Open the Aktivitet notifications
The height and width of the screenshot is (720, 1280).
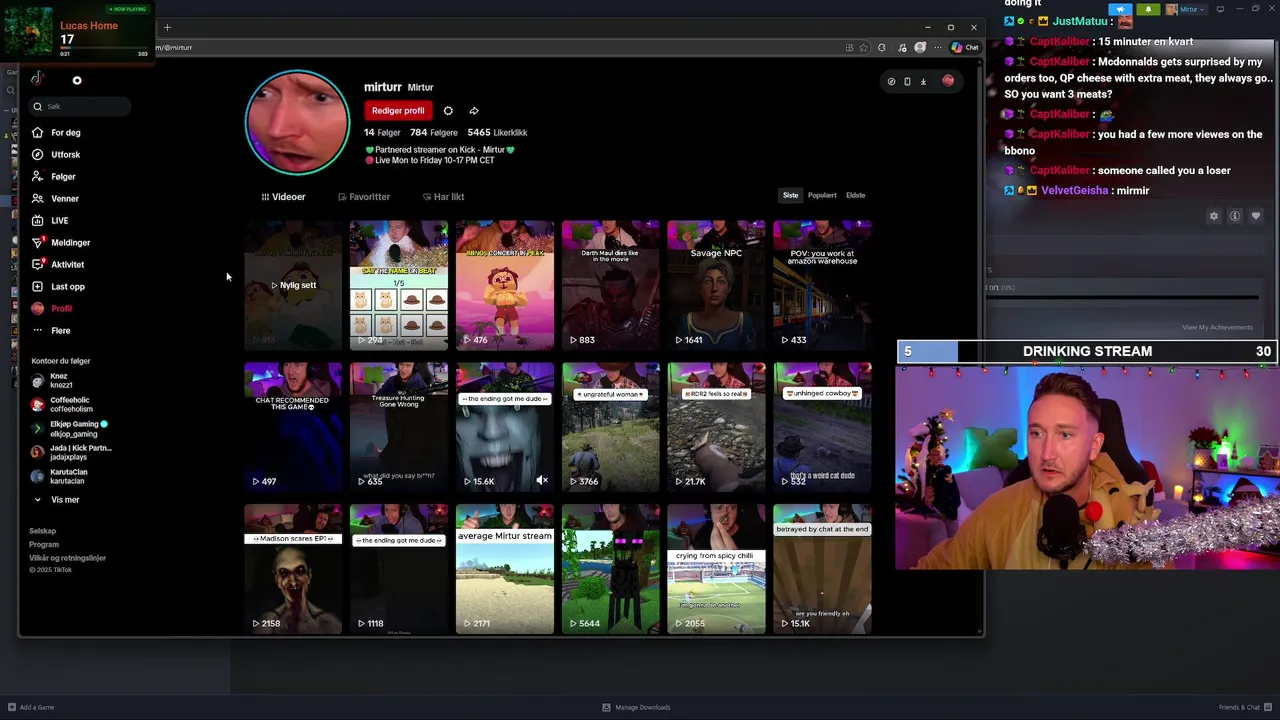(x=58, y=265)
